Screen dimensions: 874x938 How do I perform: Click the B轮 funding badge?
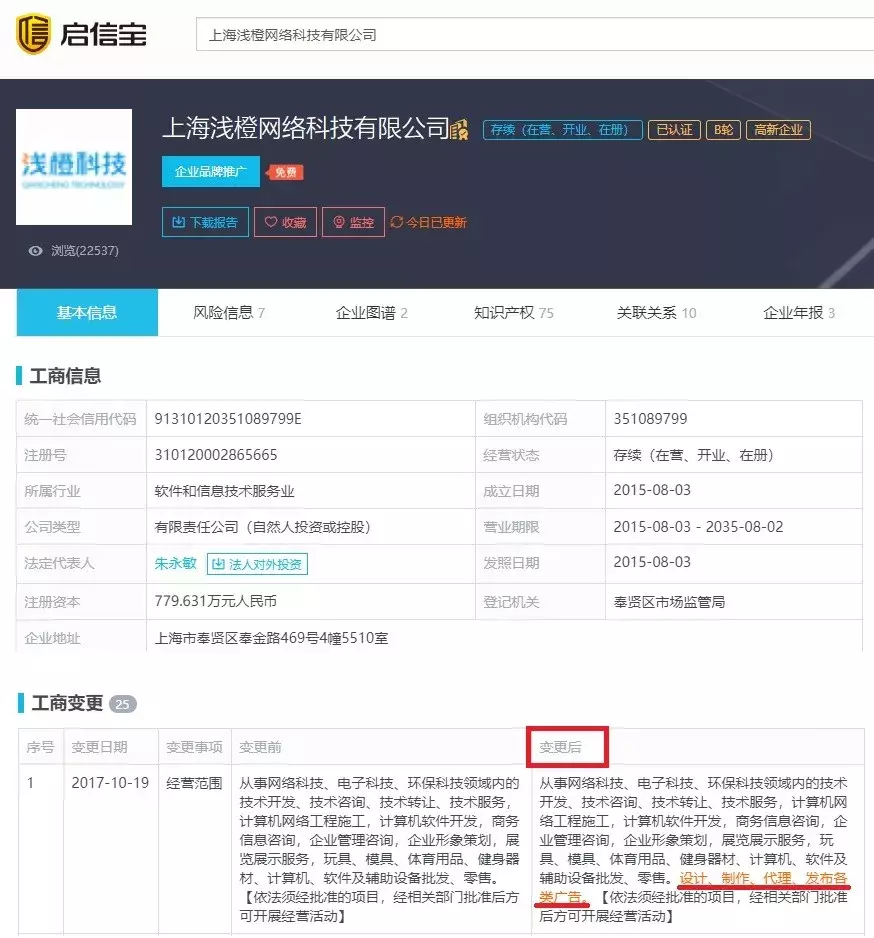(723, 130)
